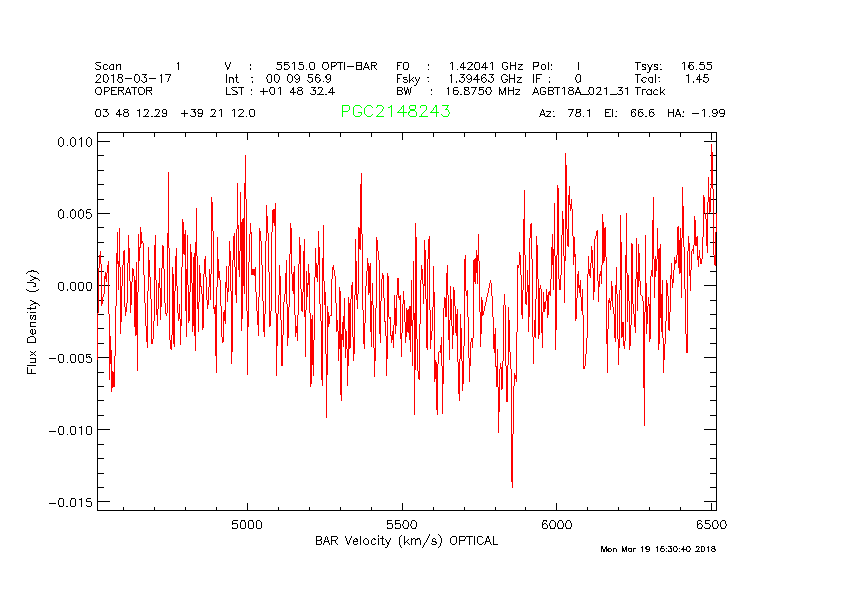The image size is (842, 595).
Task: Click the green PGC2148243 source title
Action: click(395, 112)
